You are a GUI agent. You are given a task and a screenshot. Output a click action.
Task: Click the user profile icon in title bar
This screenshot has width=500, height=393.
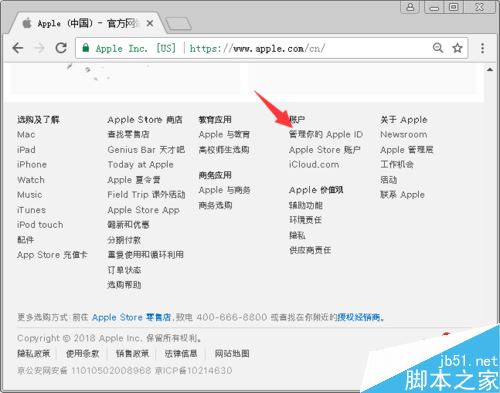pos(410,7)
